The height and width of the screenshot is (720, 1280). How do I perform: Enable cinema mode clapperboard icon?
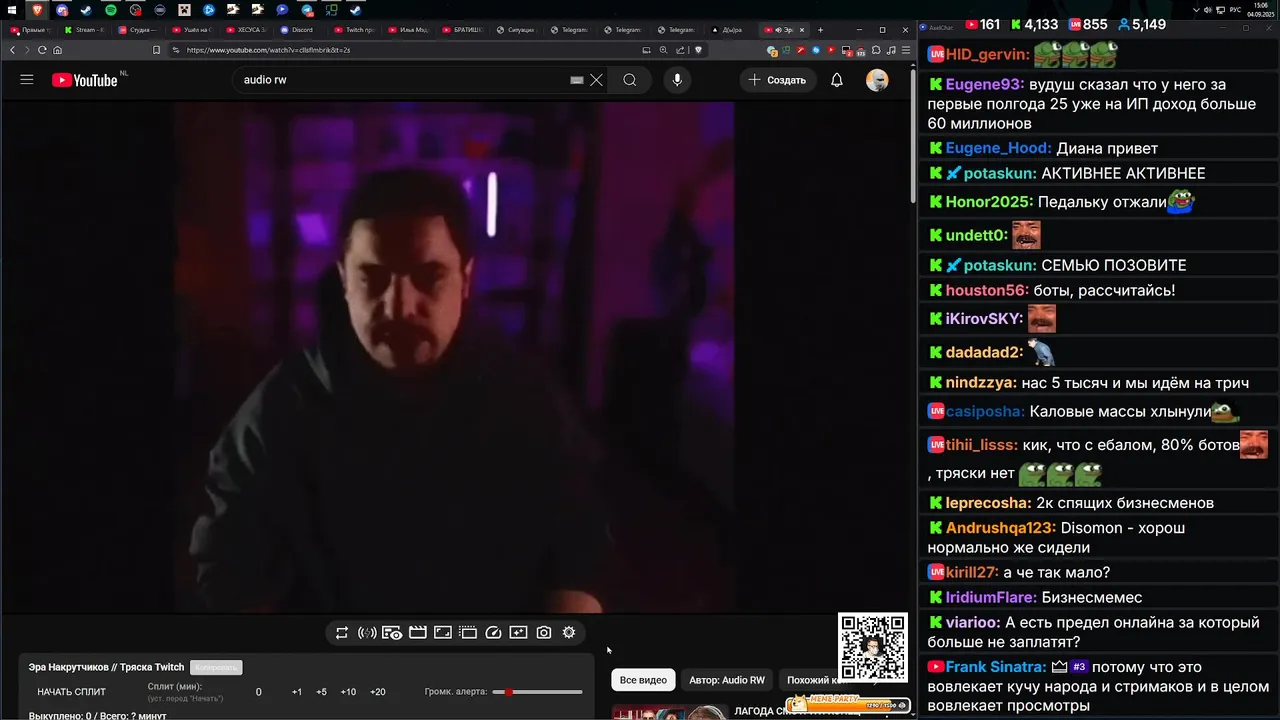tap(418, 633)
